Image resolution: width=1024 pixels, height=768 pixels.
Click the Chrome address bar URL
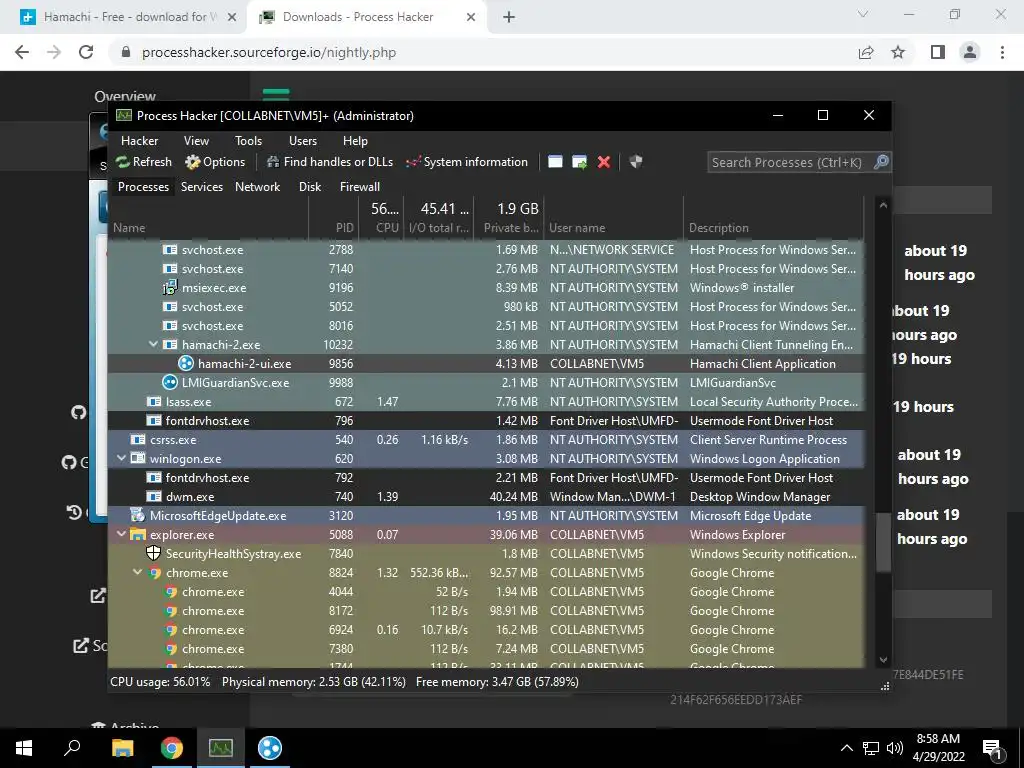pos(269,52)
